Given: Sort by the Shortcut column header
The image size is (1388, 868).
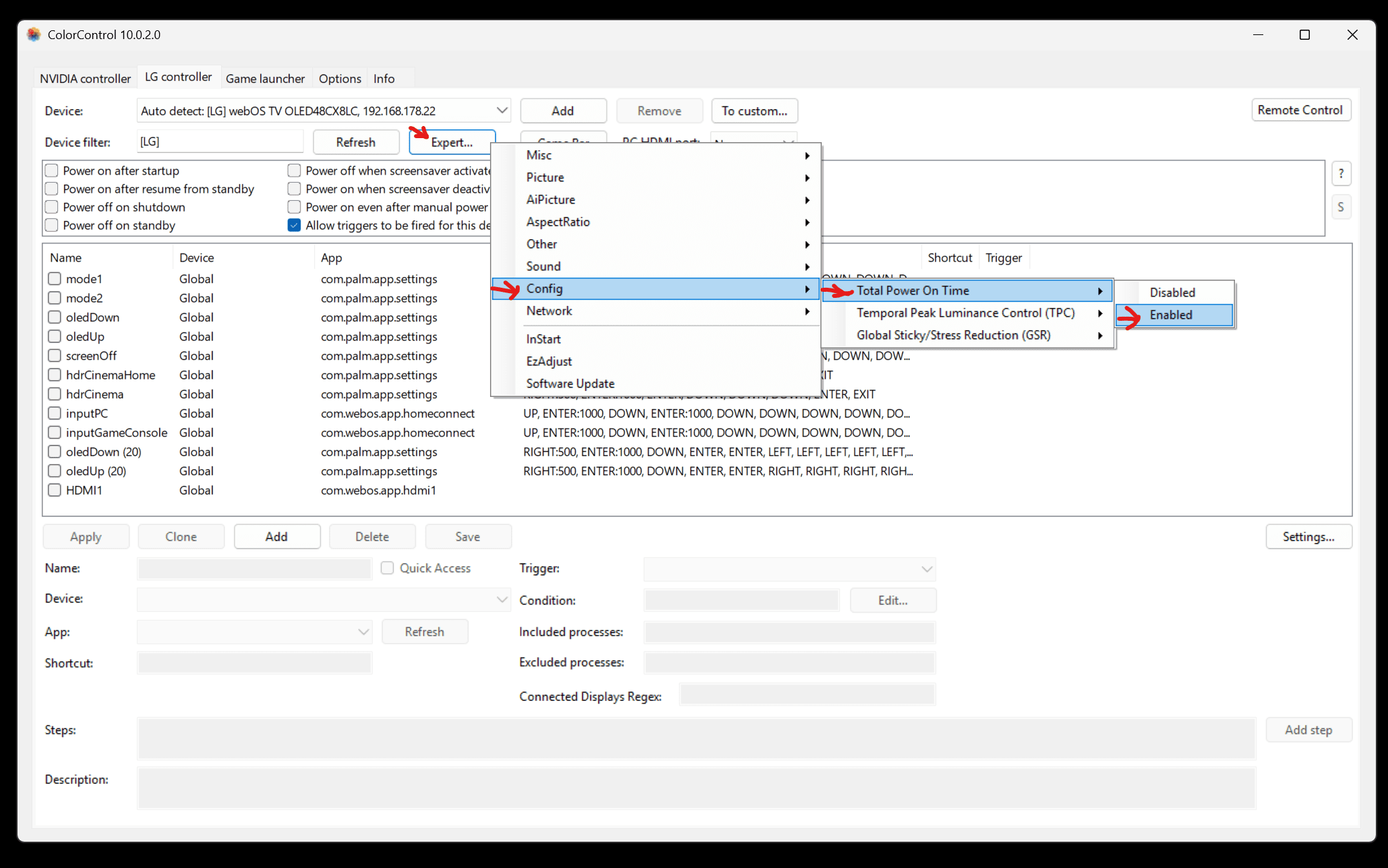Looking at the screenshot, I should click(x=949, y=257).
